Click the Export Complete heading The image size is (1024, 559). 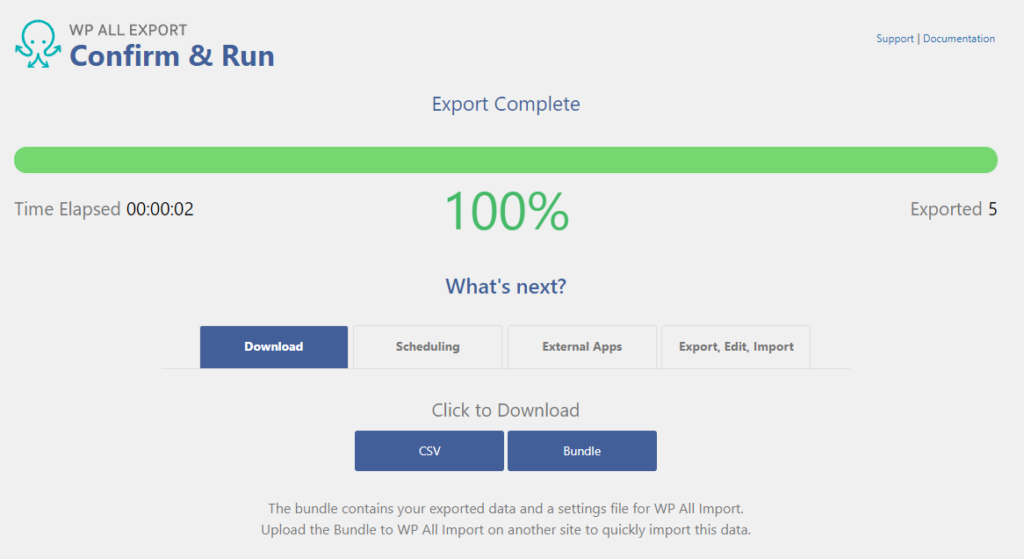point(505,104)
